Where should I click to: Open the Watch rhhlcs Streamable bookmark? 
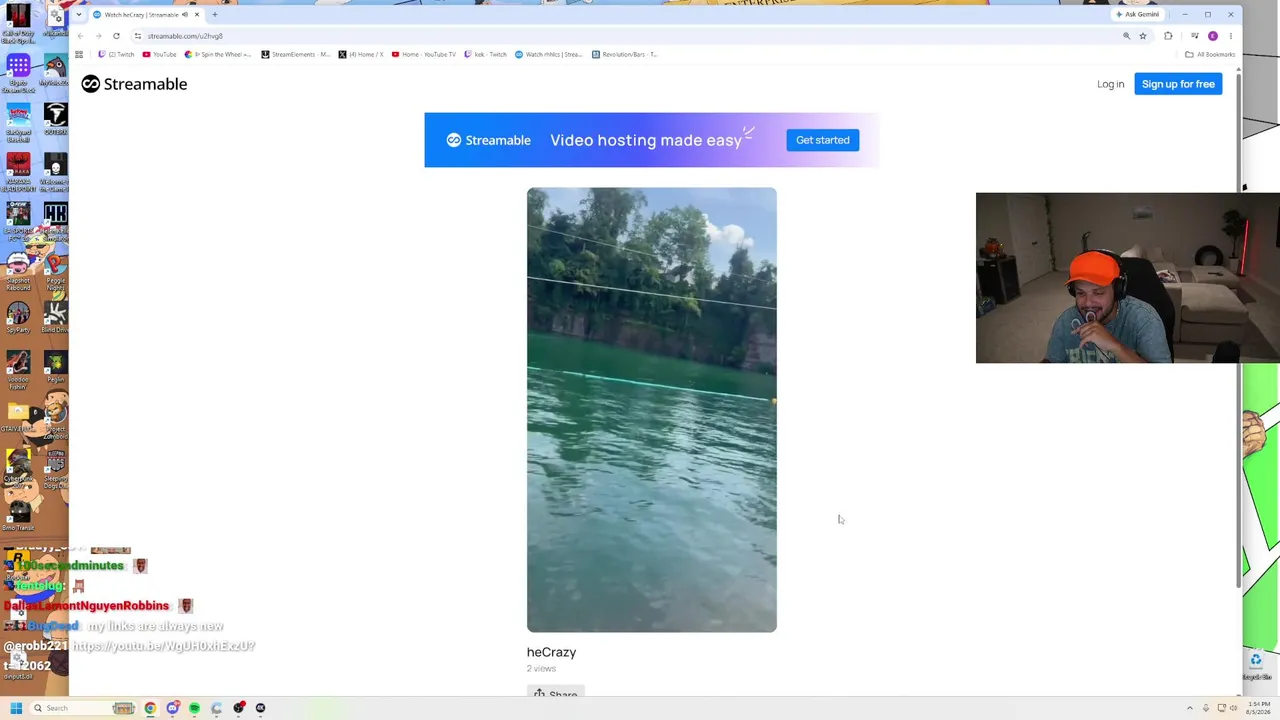pyautogui.click(x=549, y=54)
